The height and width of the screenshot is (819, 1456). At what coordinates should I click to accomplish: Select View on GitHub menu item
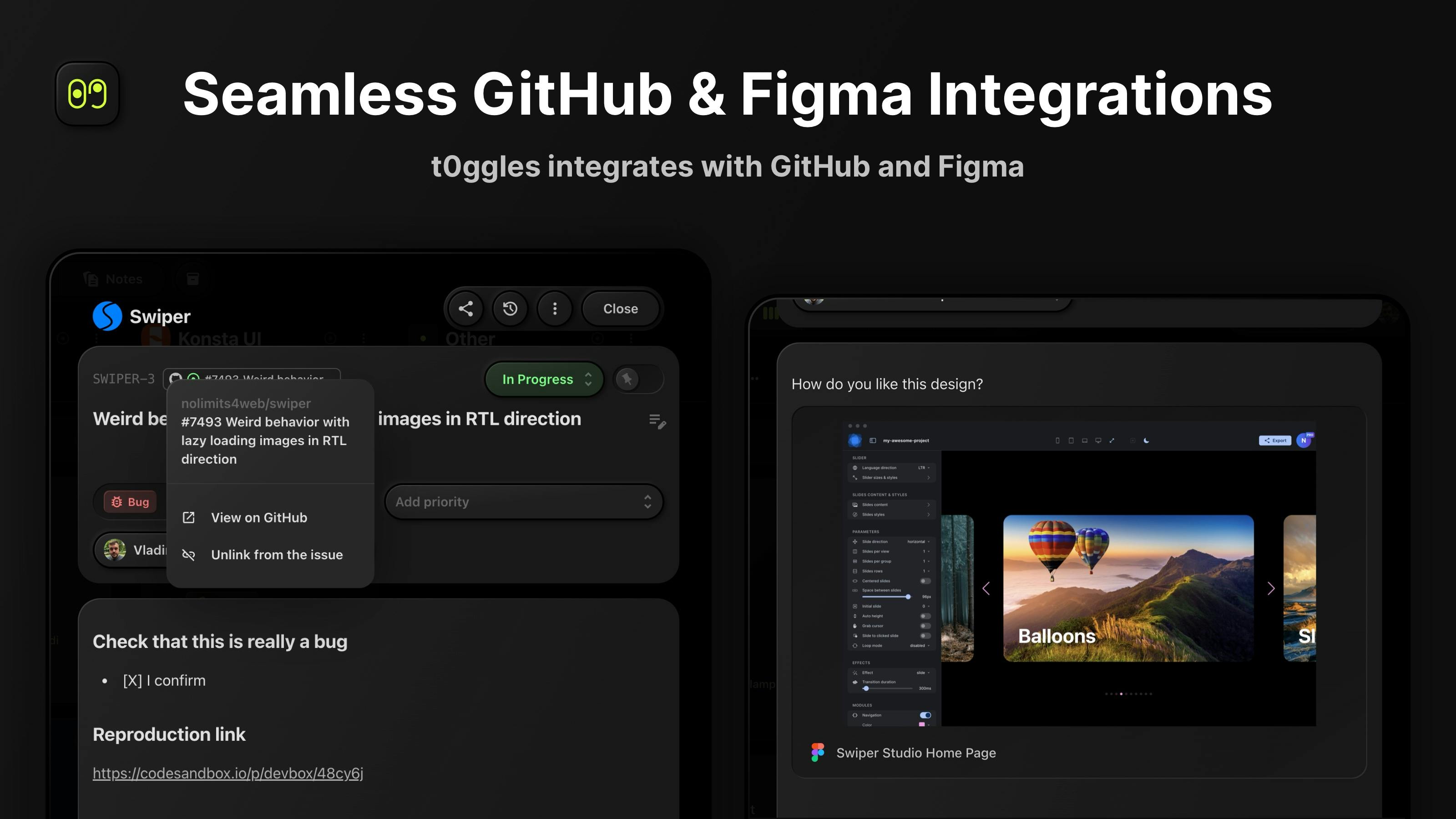(x=270, y=518)
